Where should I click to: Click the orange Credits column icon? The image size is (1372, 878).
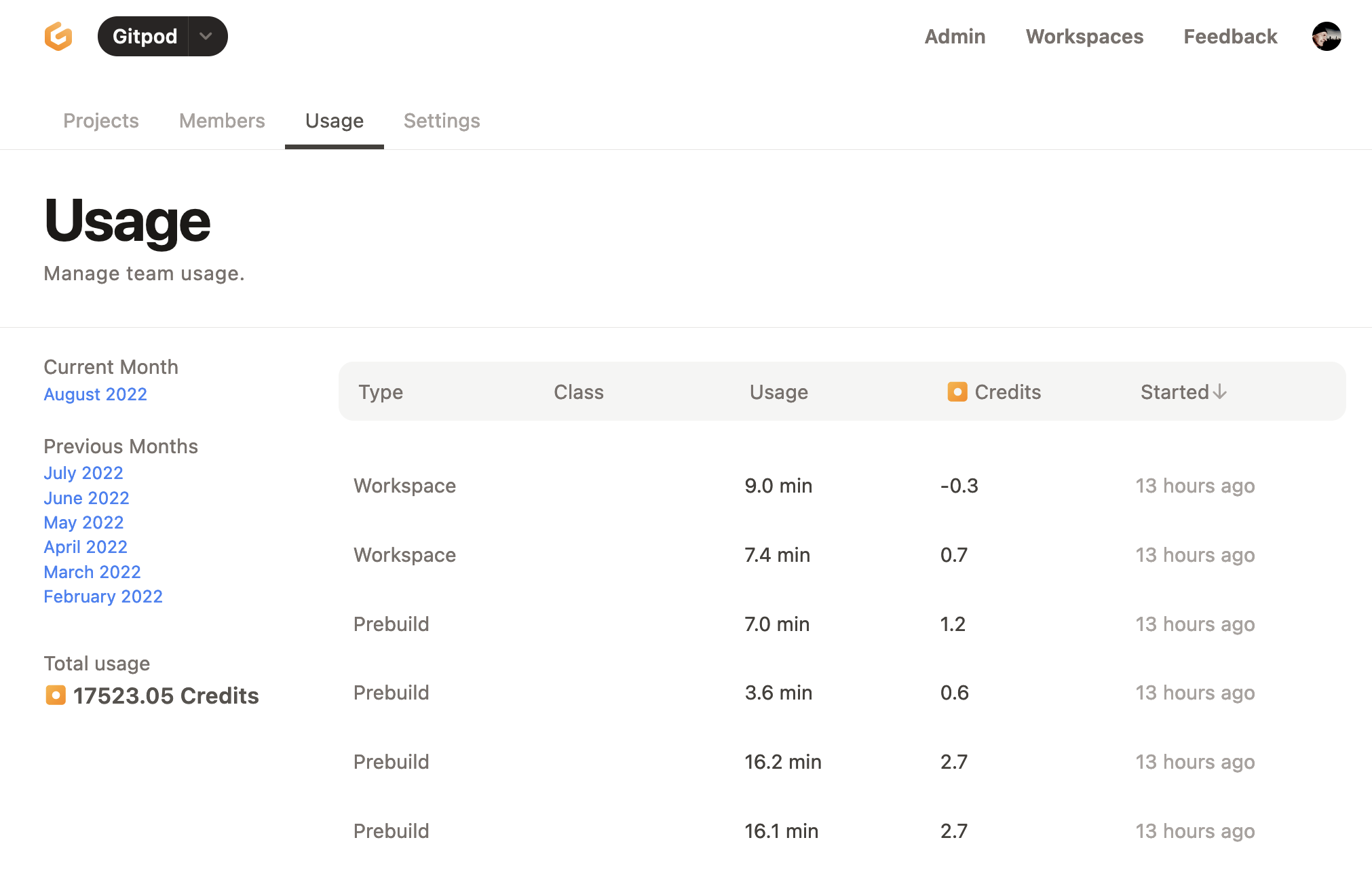click(x=957, y=392)
